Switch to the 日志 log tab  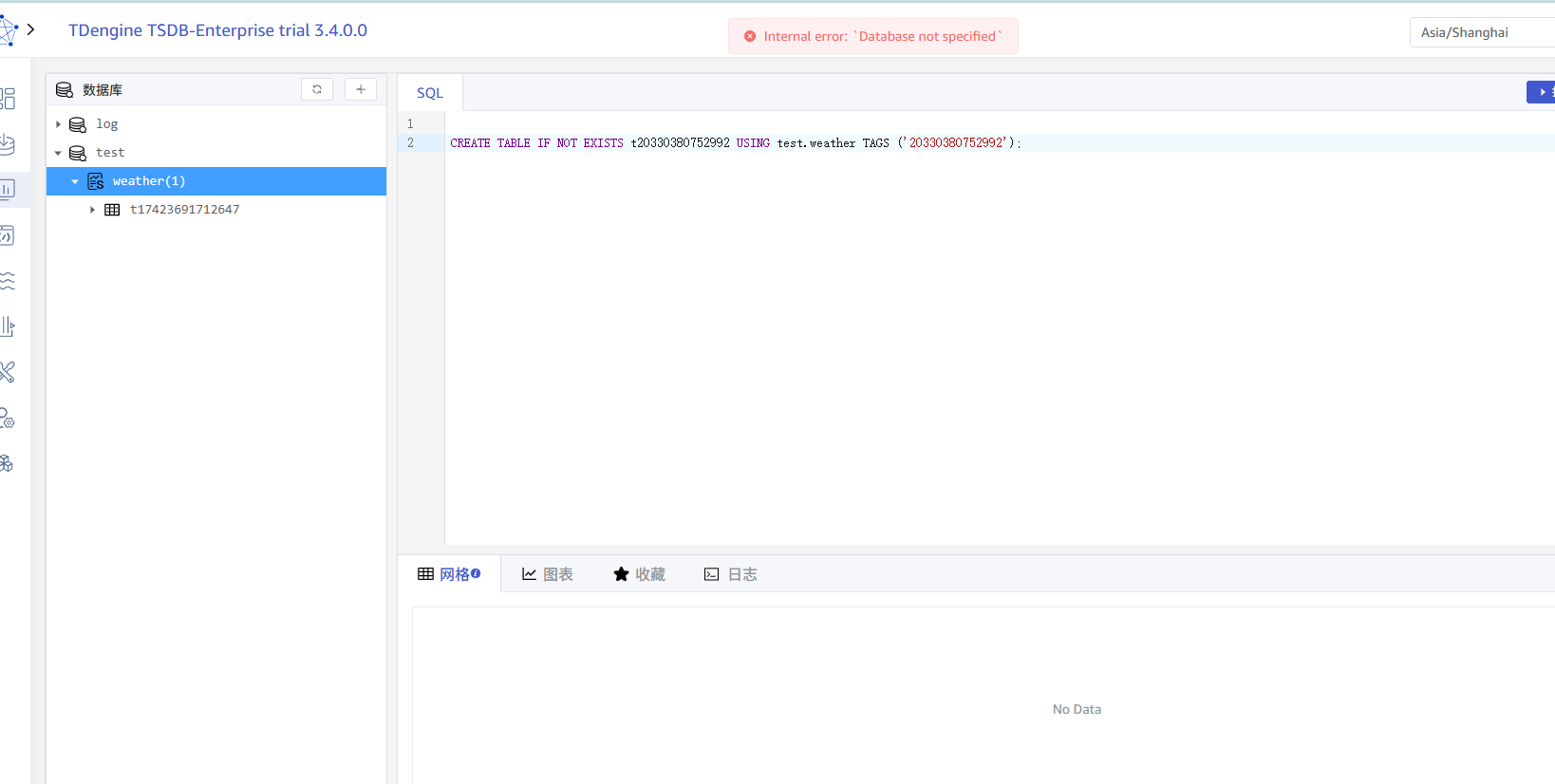730,574
